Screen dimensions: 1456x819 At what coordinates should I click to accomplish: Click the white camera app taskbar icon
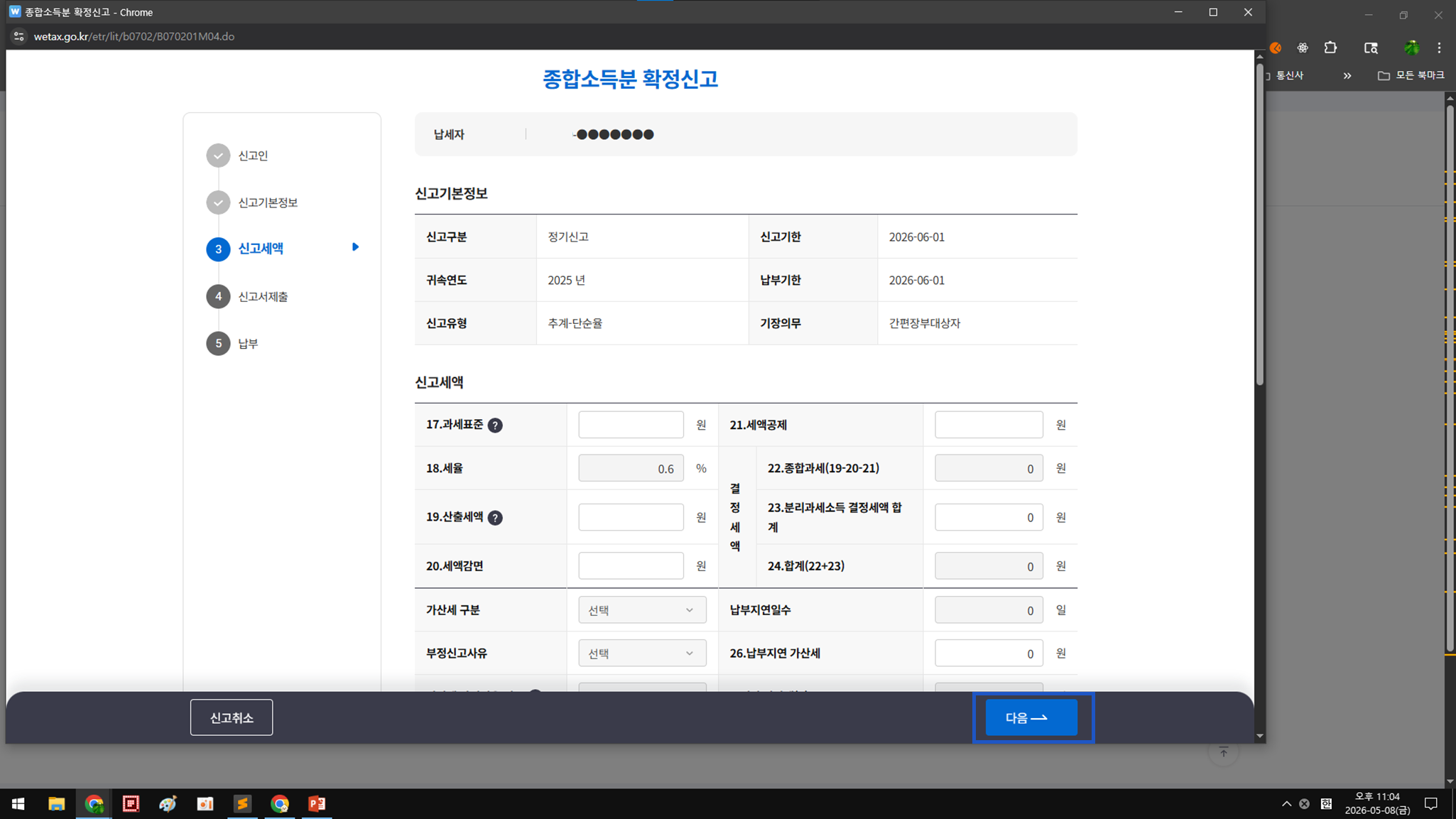click(x=205, y=803)
